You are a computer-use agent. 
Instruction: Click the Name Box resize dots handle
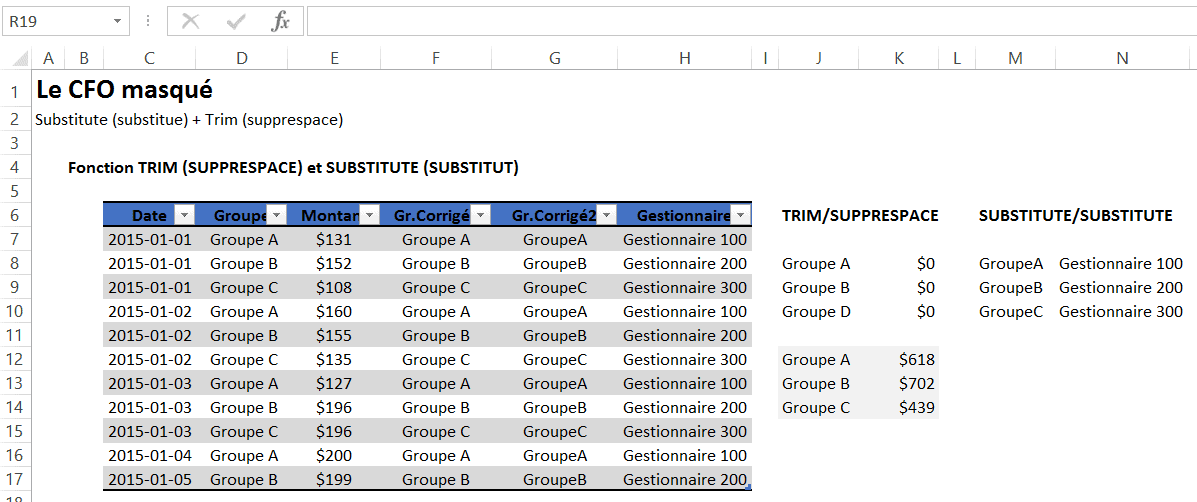click(x=148, y=21)
